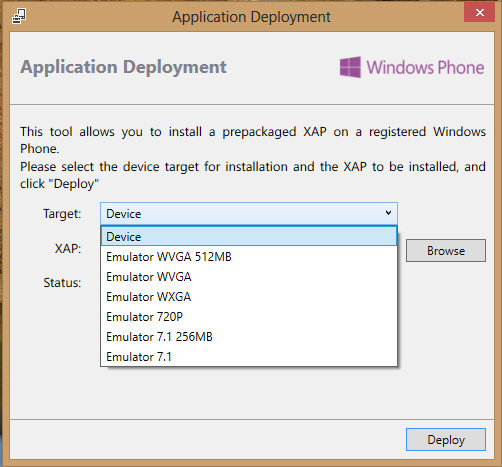Click the XAP field label

pos(68,248)
